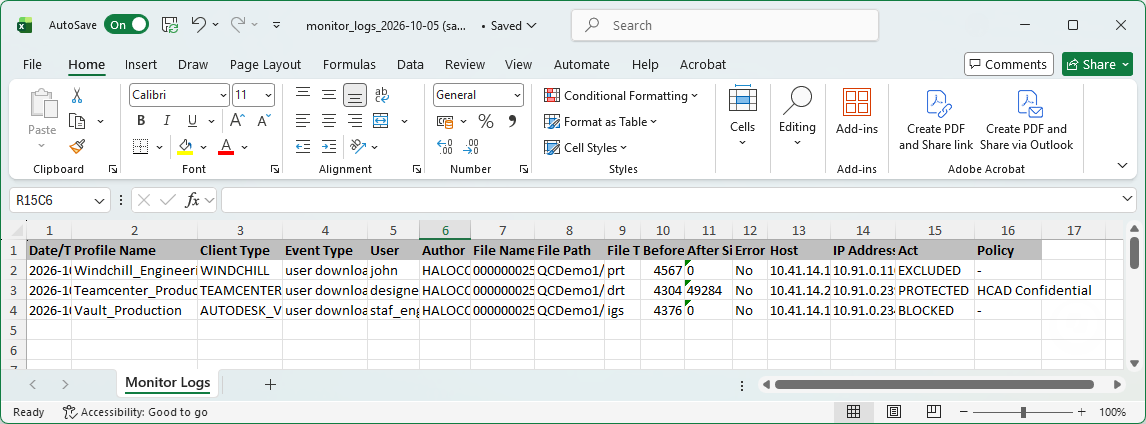Switch to Page Break Preview in status bar
The height and width of the screenshot is (424, 1146).
(936, 412)
